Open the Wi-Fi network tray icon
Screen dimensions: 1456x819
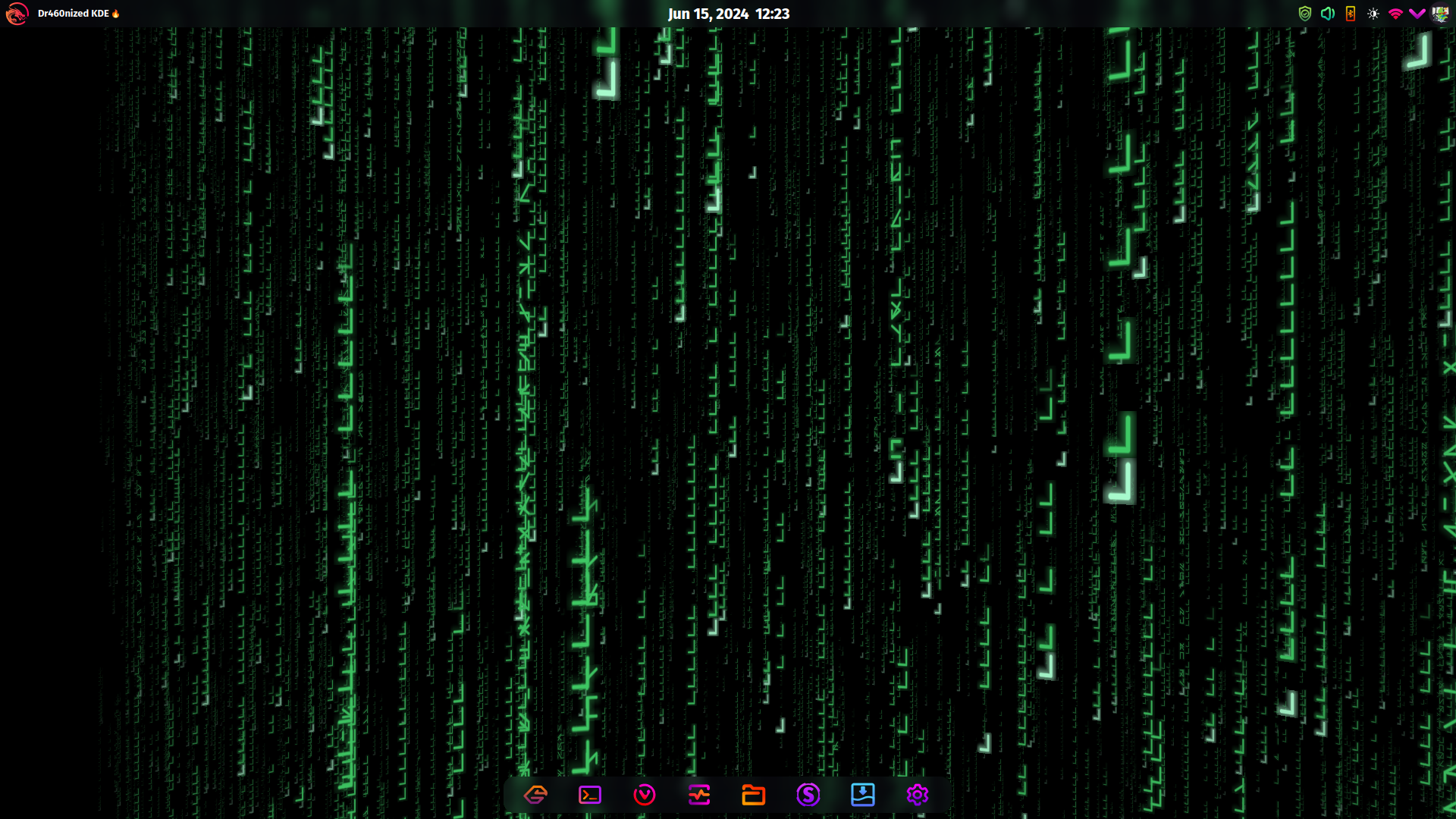(x=1395, y=14)
